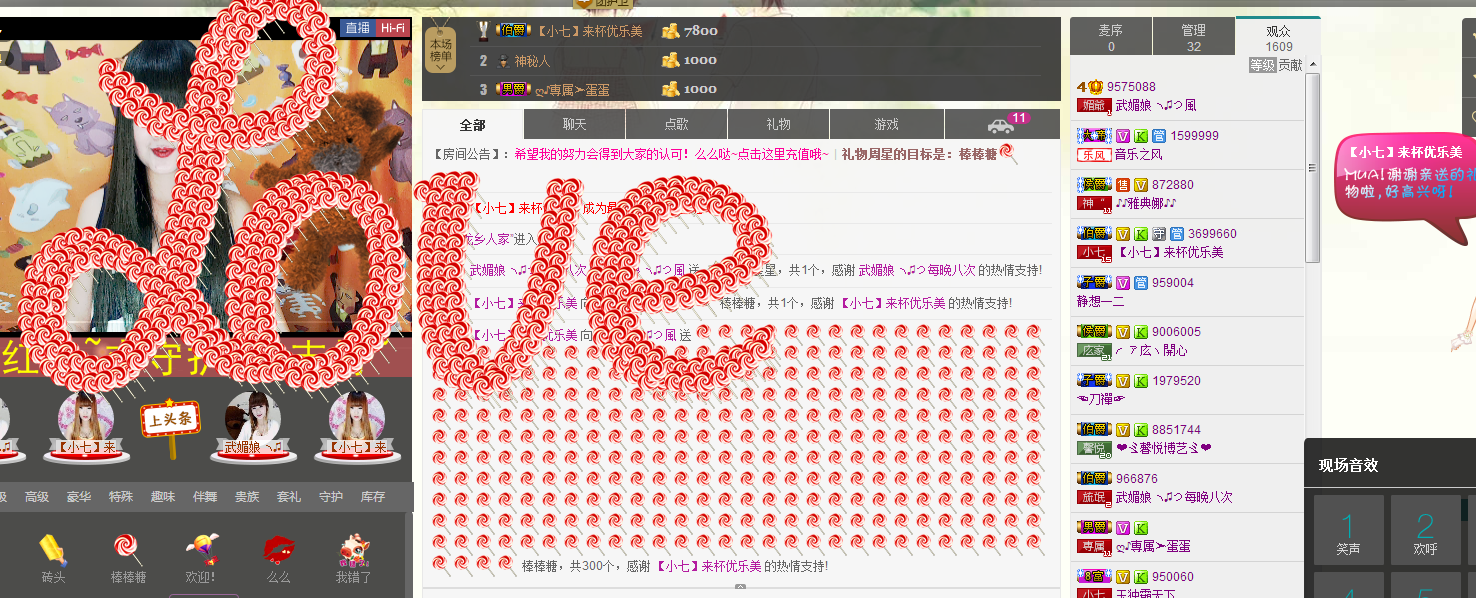Viewport: 1476px width, 598px height.
Task: Open the car icon tab with badge 11
Action: click(x=1001, y=125)
